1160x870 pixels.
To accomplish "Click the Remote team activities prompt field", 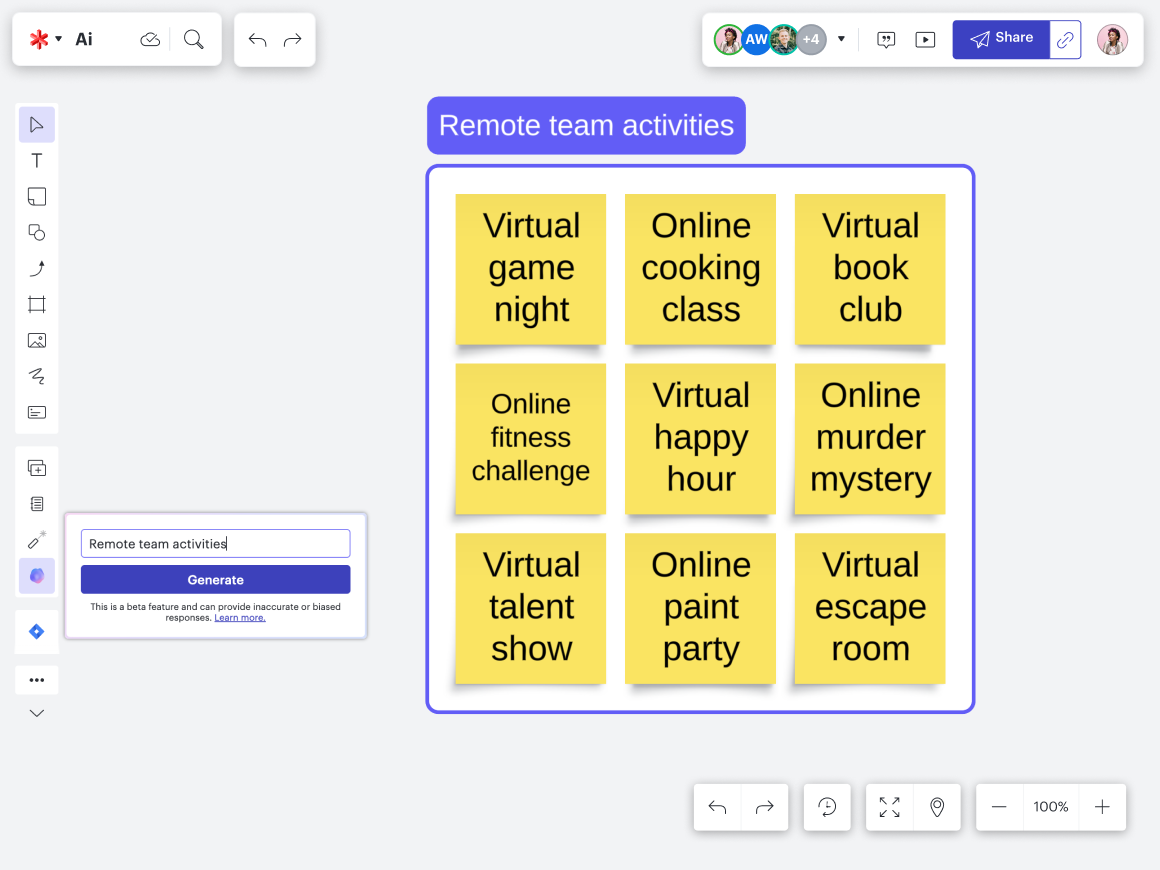I will [215, 544].
